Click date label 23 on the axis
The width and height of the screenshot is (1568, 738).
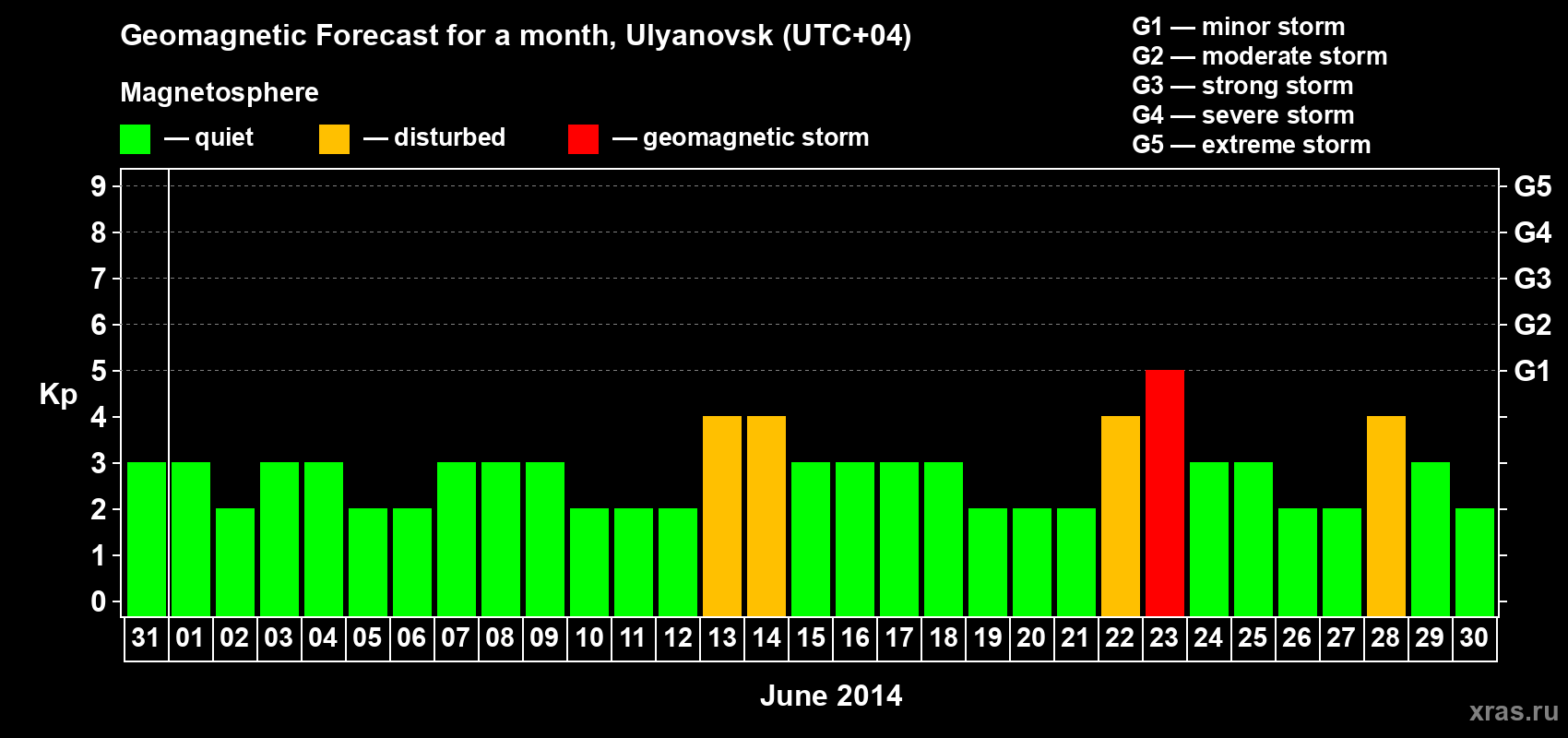click(1164, 637)
